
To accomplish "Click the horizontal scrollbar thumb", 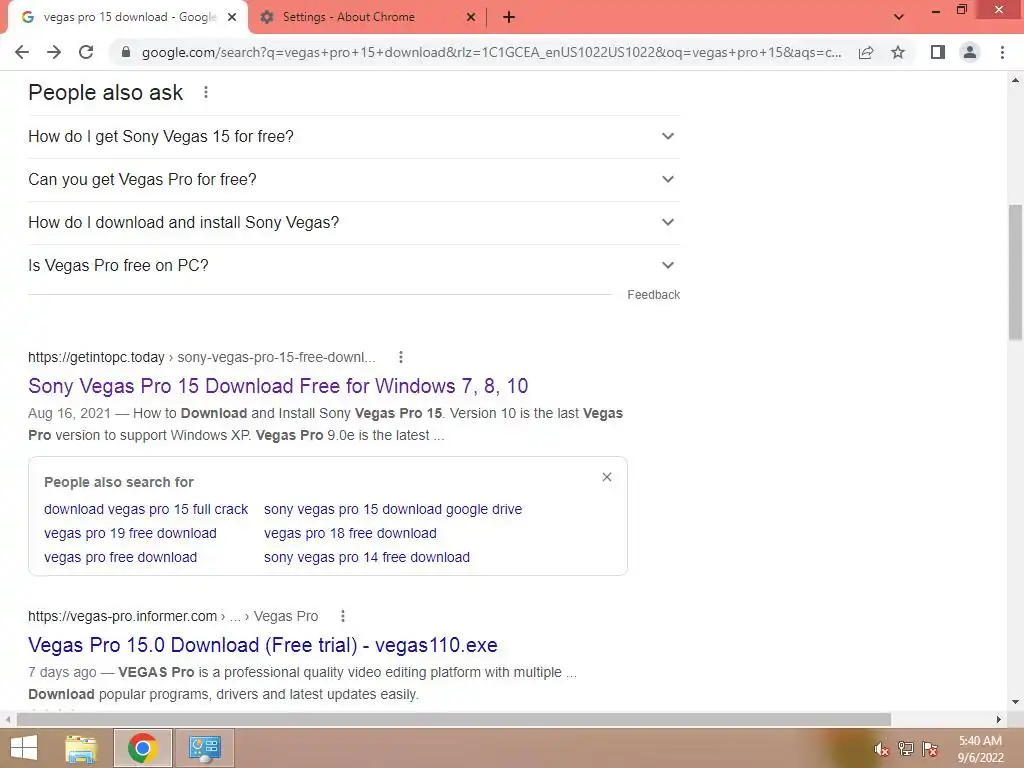I will point(454,720).
